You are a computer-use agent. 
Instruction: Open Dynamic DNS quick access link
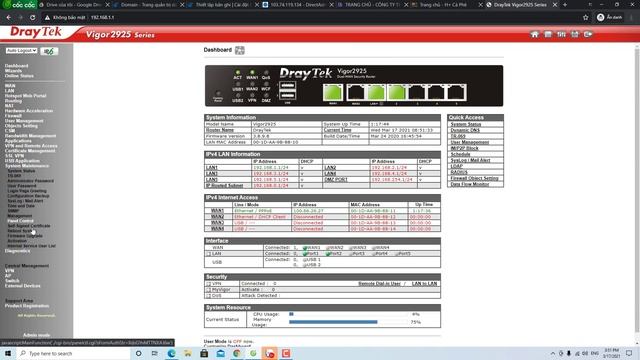pos(465,130)
